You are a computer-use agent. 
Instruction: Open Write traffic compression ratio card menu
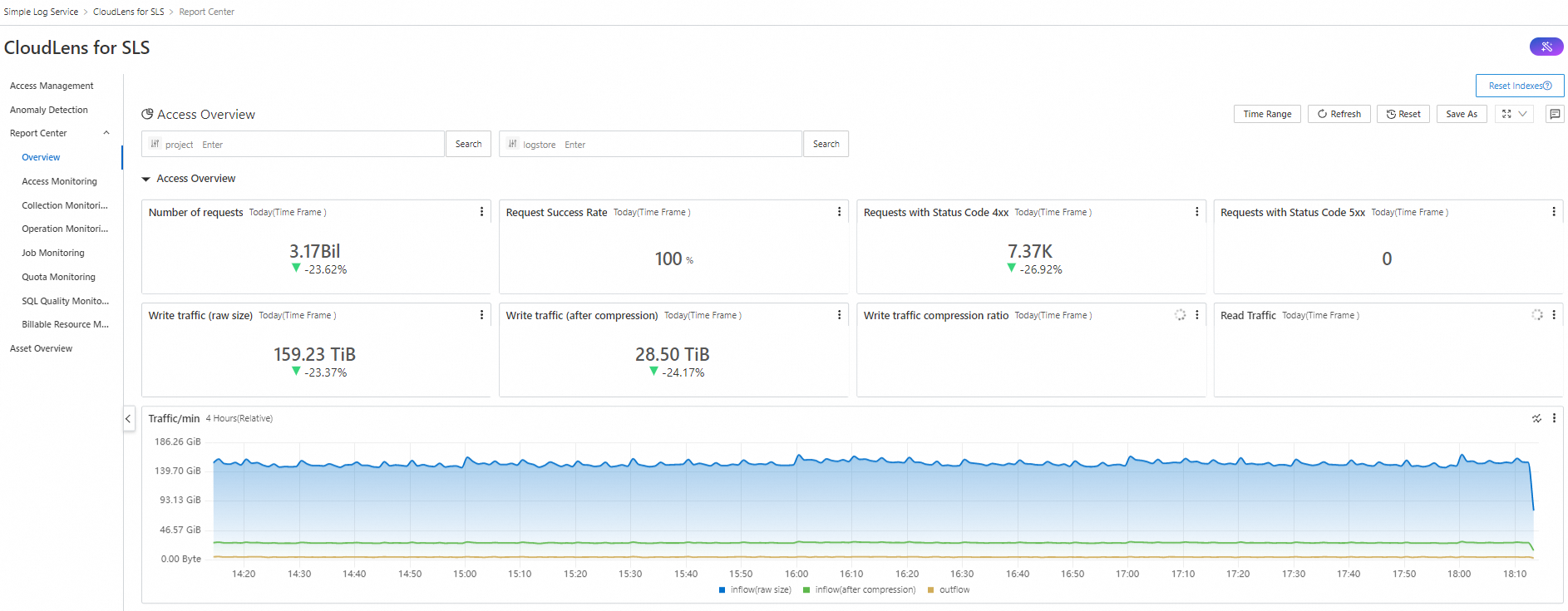tap(1196, 315)
